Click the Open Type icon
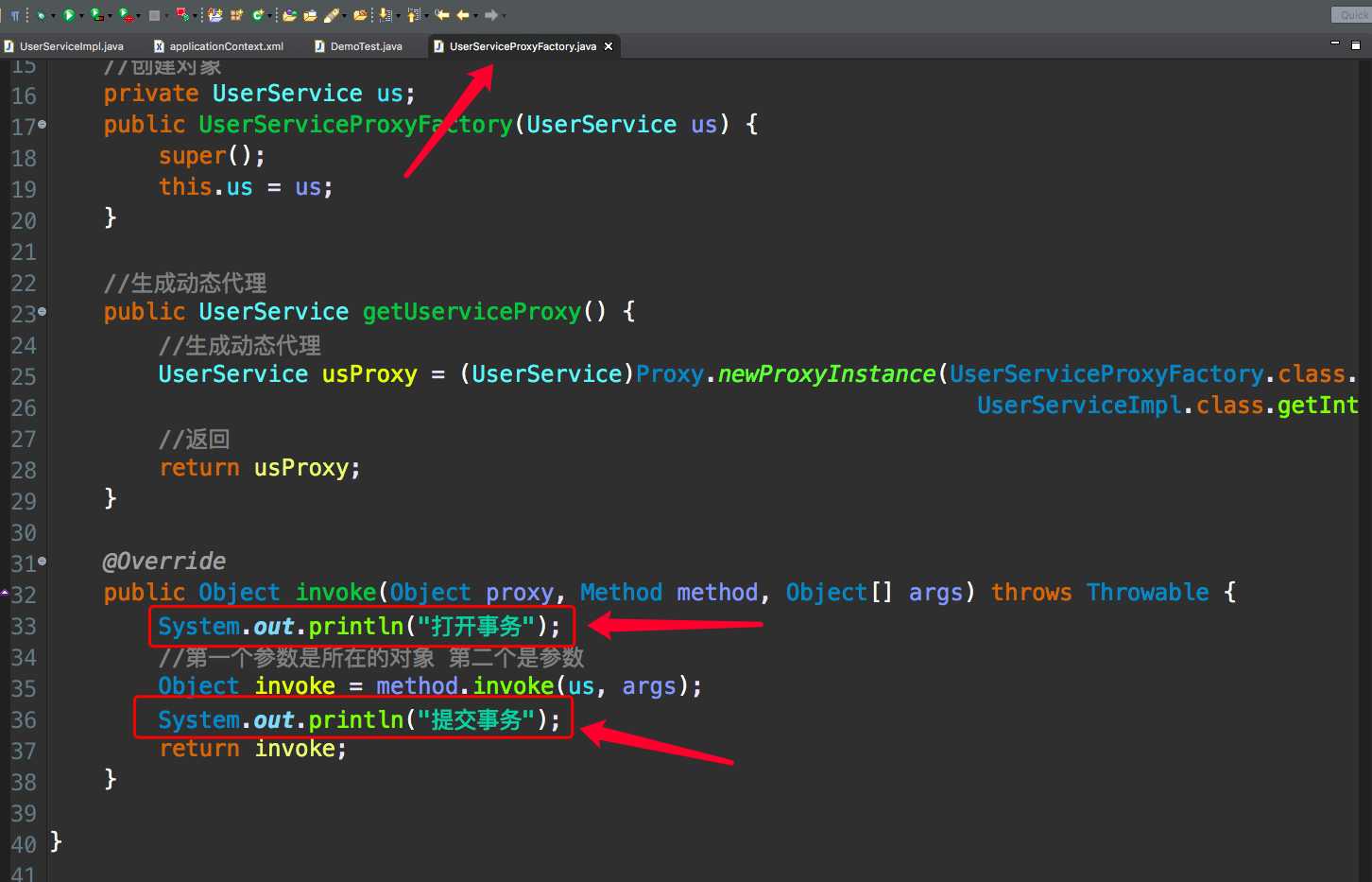Screen dimensions: 1372x882 [x=290, y=15]
